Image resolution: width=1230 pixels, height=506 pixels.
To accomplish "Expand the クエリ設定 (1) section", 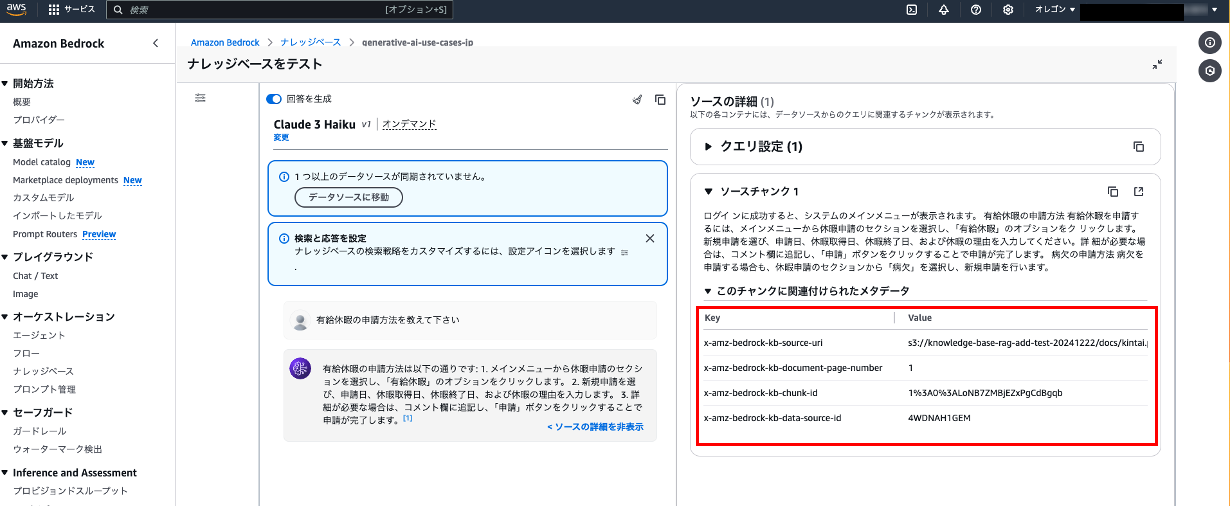I will 754,146.
